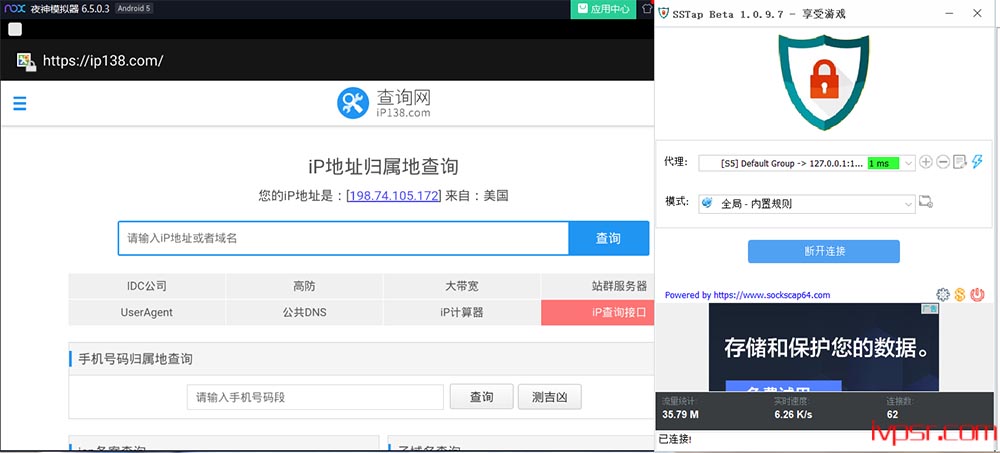
Task: Click the page icon beside the URL
Action: pyautogui.click(x=26, y=61)
